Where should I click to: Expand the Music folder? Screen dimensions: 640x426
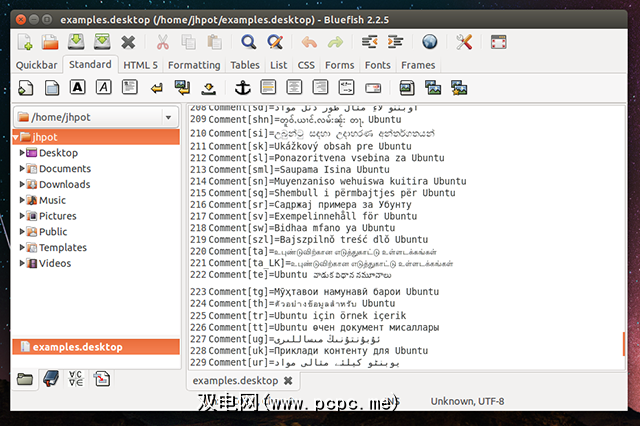(22, 200)
